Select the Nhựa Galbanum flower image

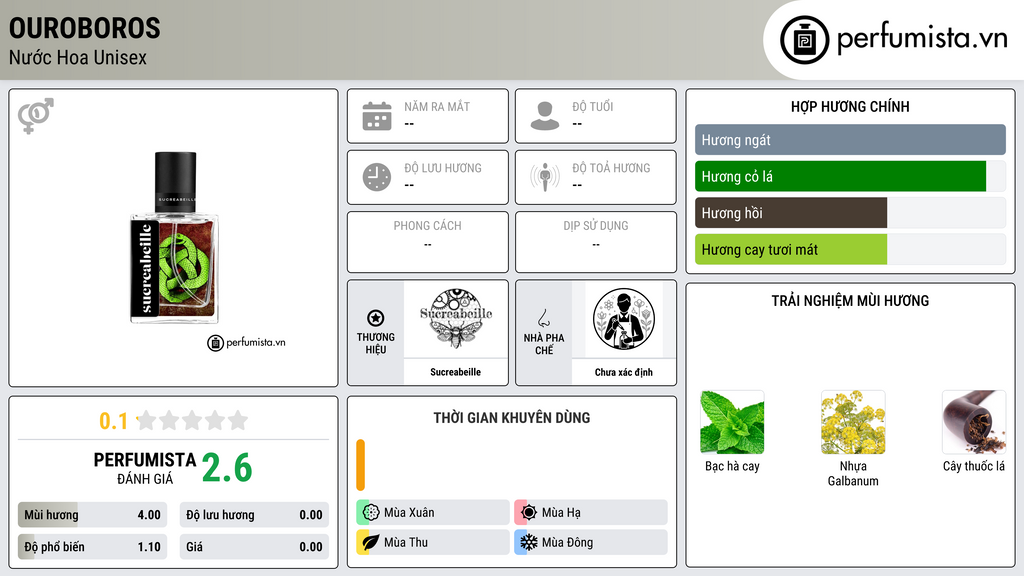coord(853,422)
